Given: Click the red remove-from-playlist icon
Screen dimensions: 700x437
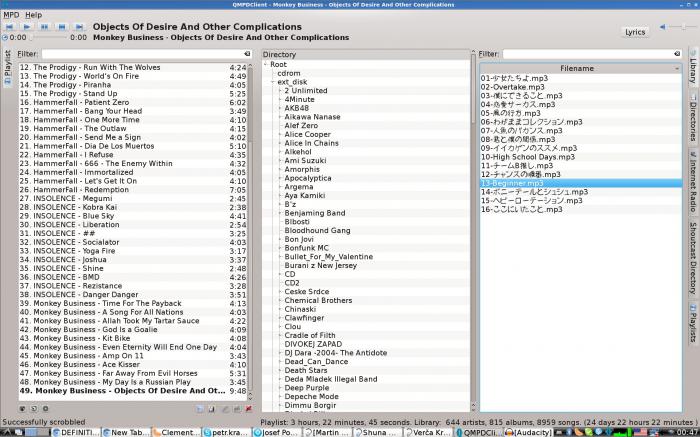Looking at the screenshot, I should pos(248,408).
